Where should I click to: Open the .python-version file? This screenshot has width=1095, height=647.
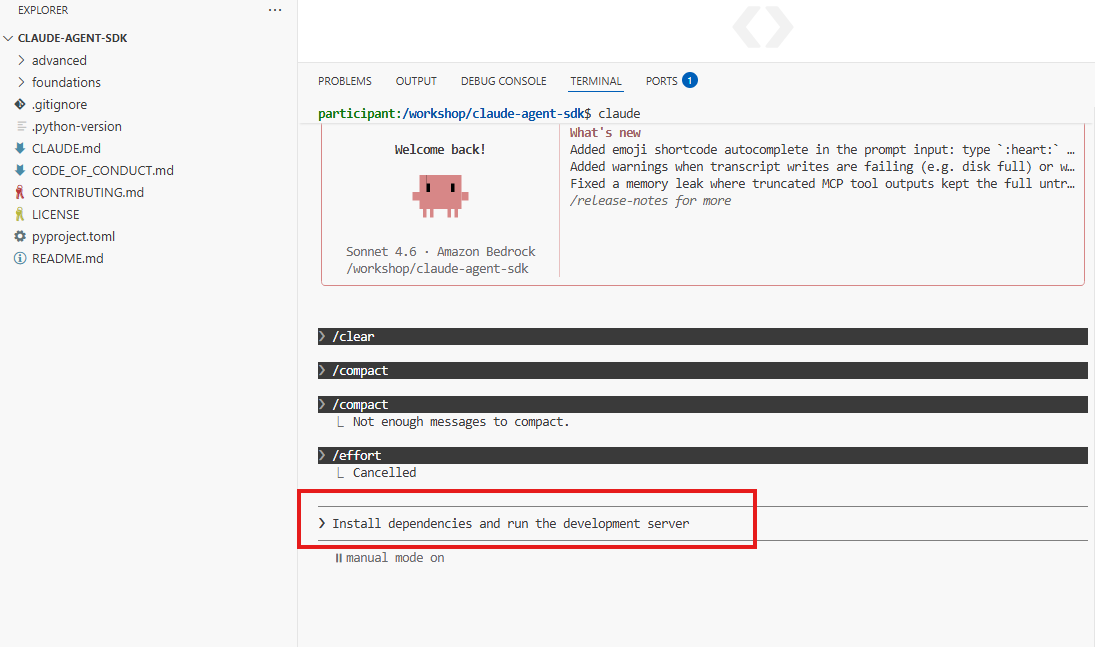pos(77,126)
